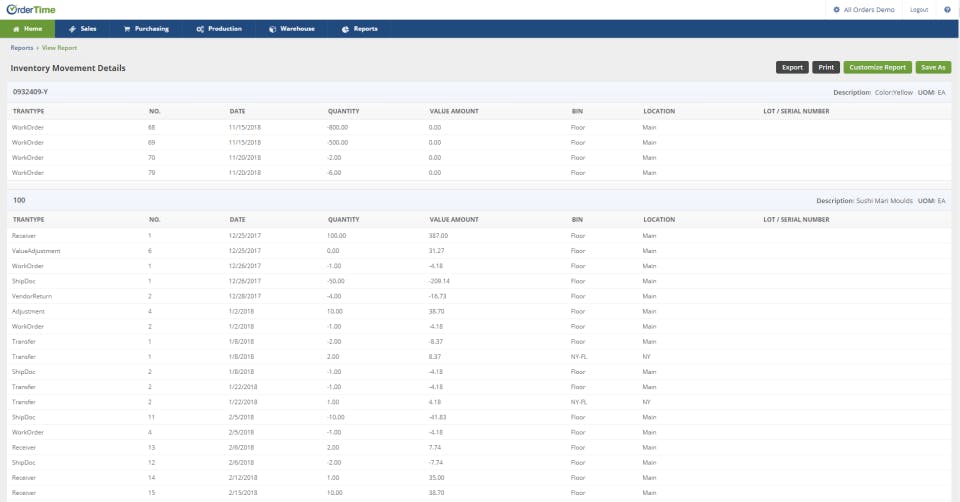
Task: Click the Home house icon
Action: click(x=15, y=29)
